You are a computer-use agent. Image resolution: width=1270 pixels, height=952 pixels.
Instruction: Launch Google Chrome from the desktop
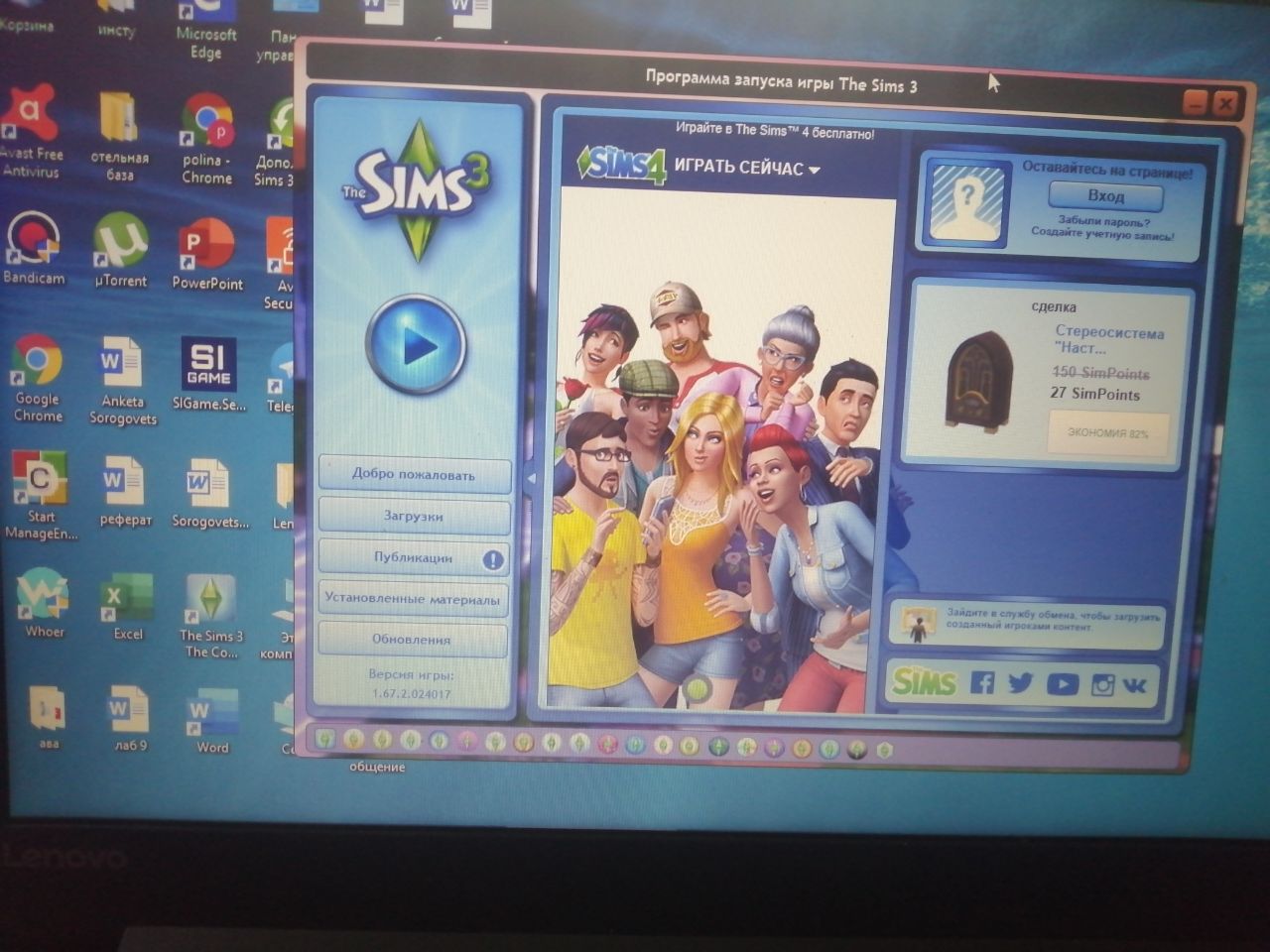coord(37,379)
